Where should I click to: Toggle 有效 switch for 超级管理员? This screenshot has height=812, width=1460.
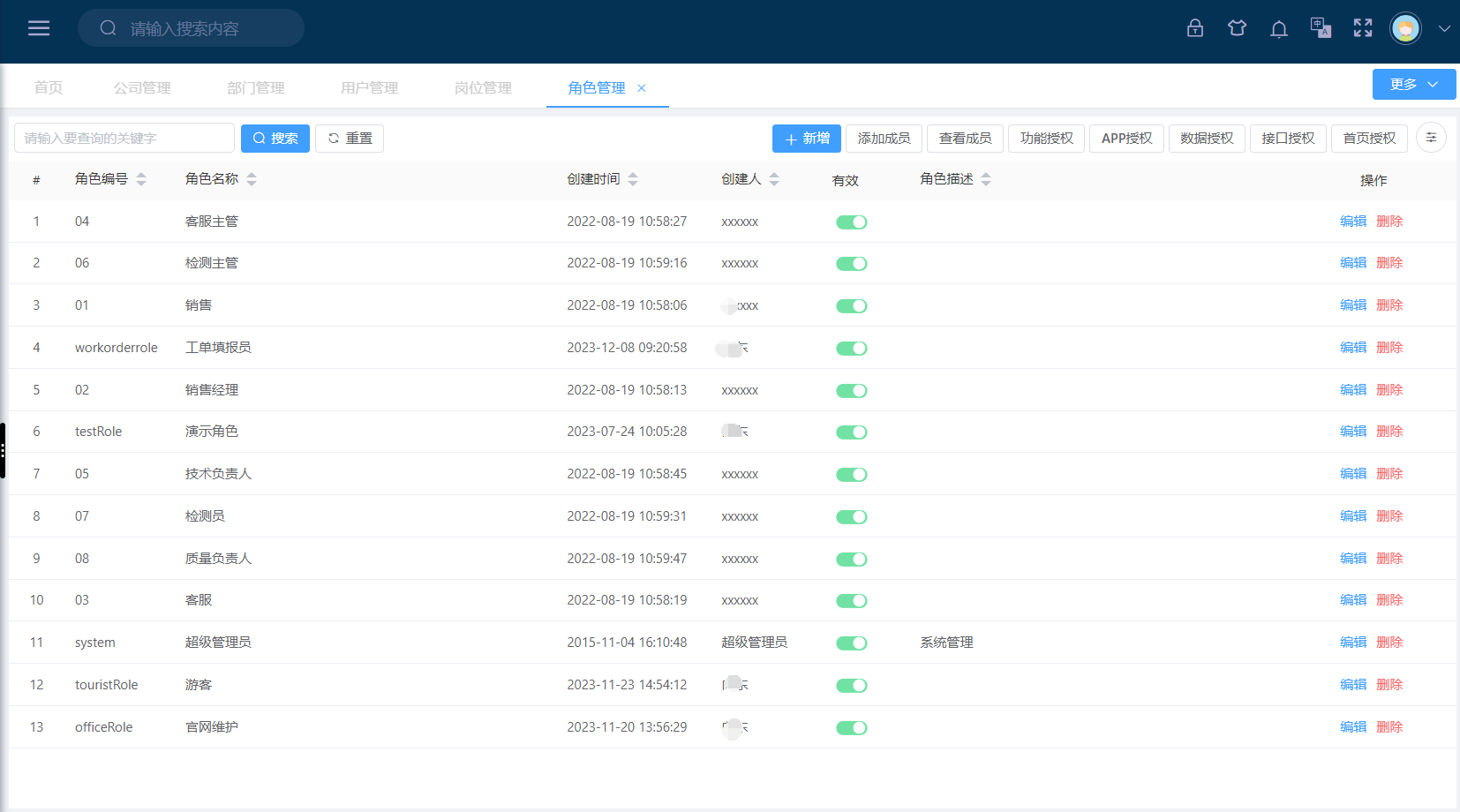[x=852, y=643]
